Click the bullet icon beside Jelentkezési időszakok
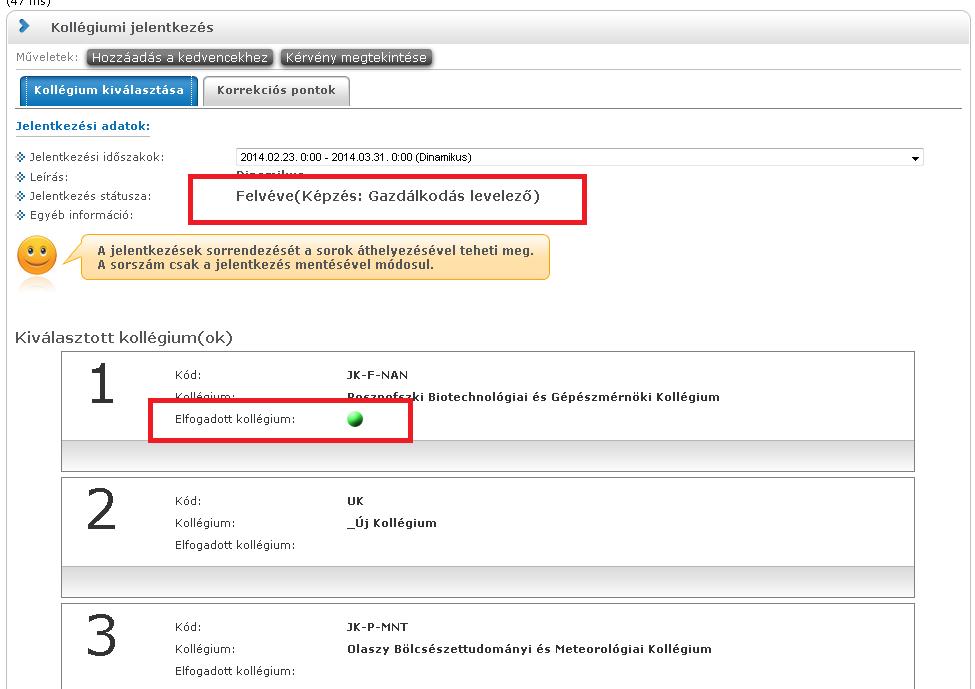975x689 pixels. tap(21, 157)
